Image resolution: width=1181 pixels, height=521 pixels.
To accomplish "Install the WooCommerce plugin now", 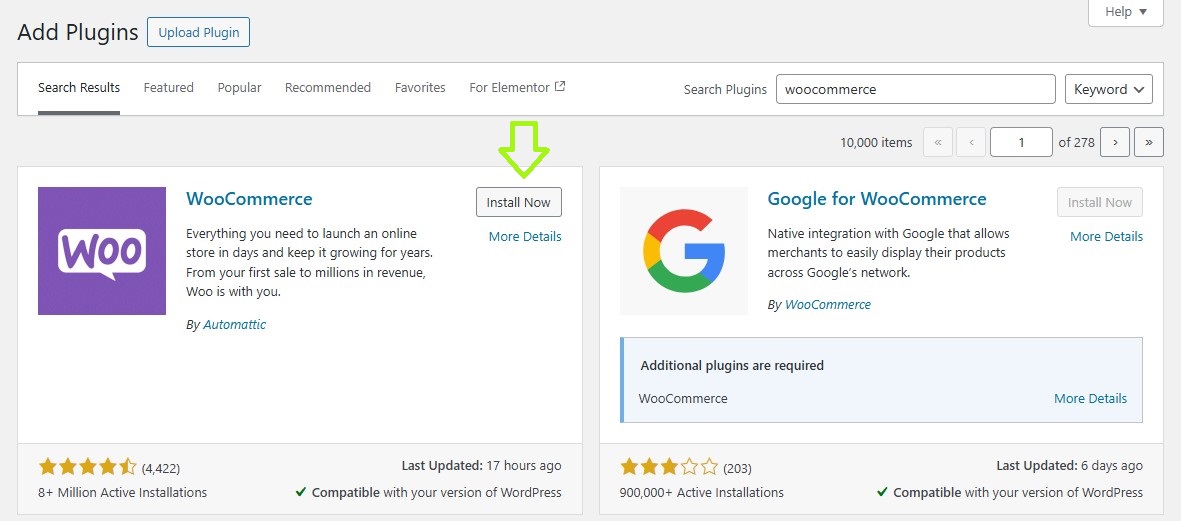I will (519, 202).
